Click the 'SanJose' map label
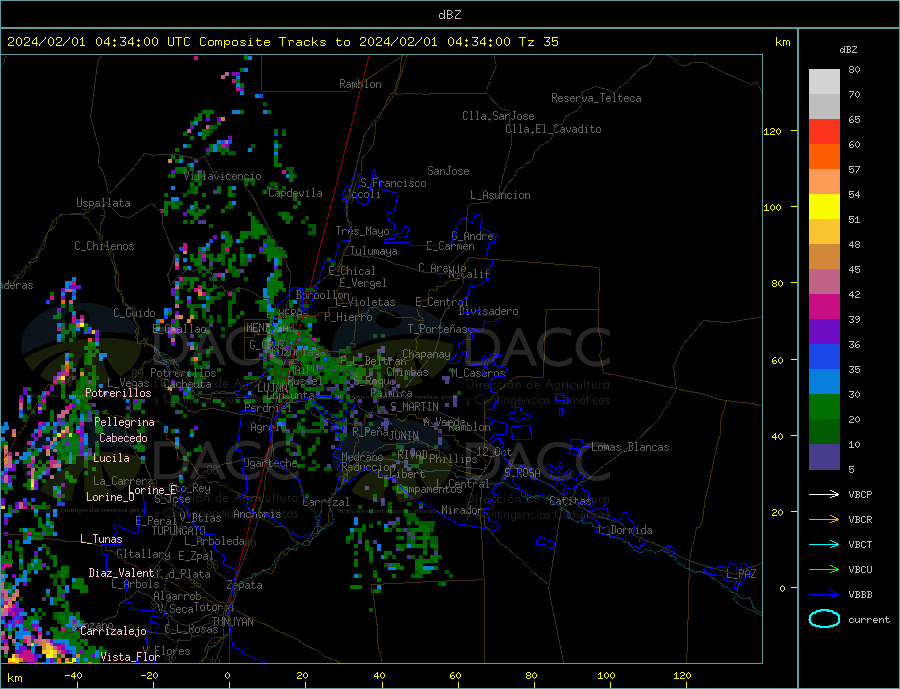The height and width of the screenshot is (689, 900). [448, 171]
